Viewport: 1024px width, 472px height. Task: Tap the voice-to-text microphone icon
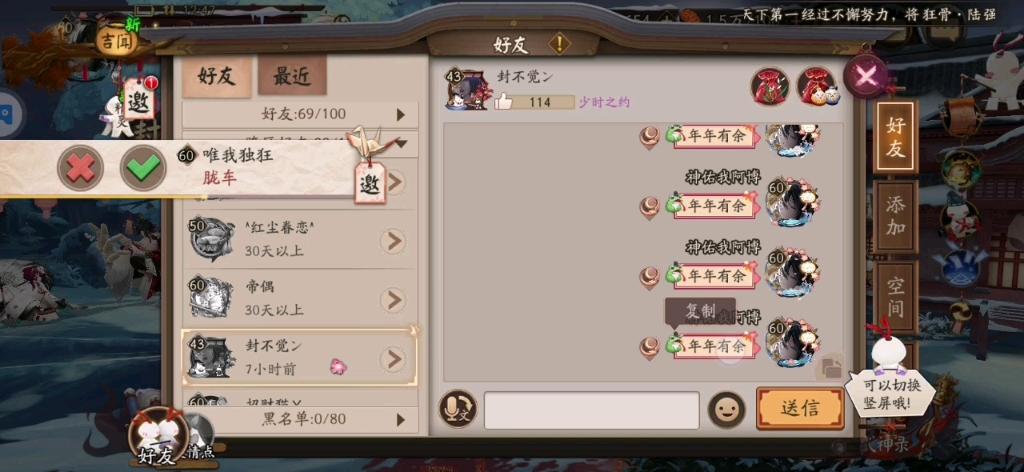[x=457, y=409]
